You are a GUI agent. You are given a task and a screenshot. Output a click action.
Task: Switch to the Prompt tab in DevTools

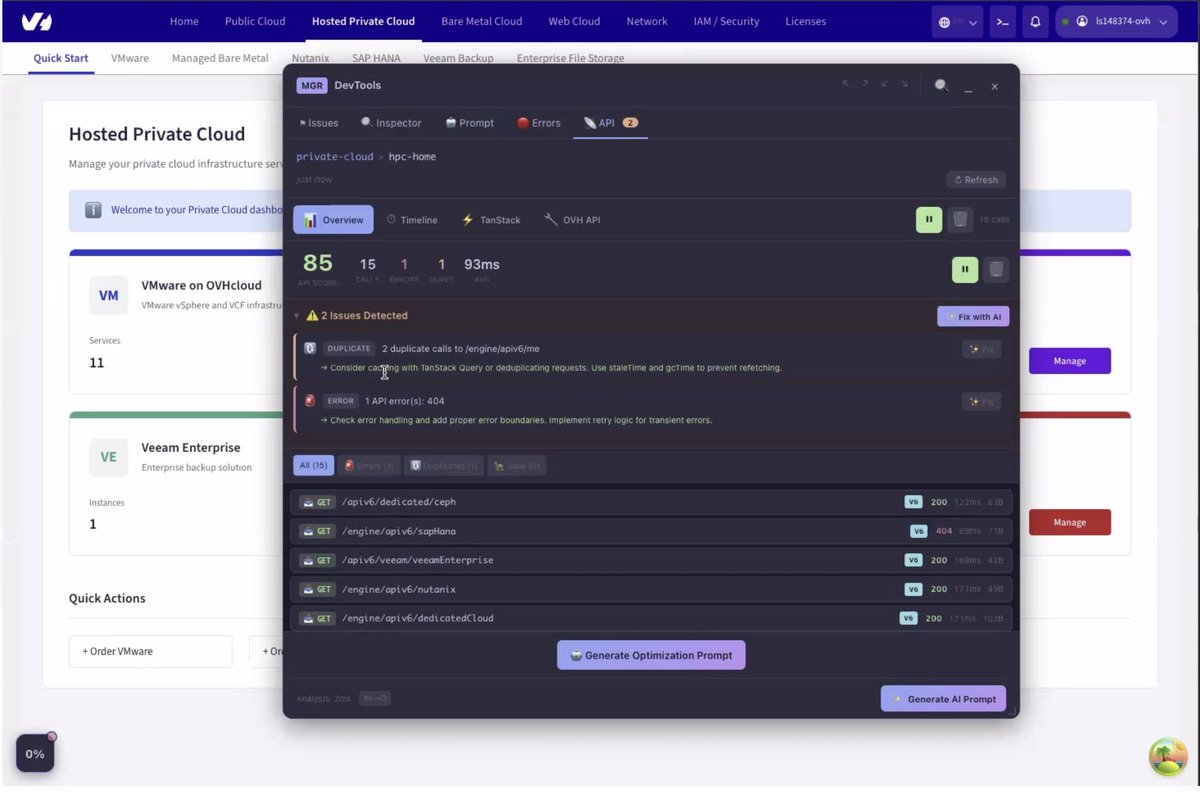point(470,123)
